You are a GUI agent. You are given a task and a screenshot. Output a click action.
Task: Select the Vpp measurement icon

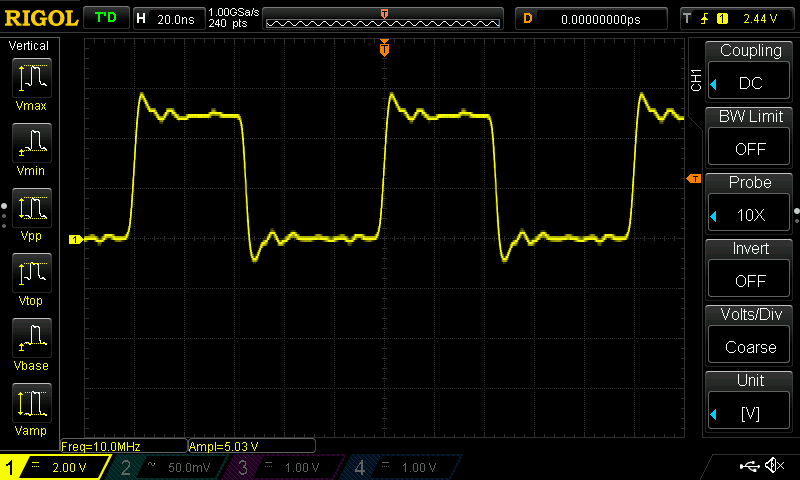[x=32, y=208]
